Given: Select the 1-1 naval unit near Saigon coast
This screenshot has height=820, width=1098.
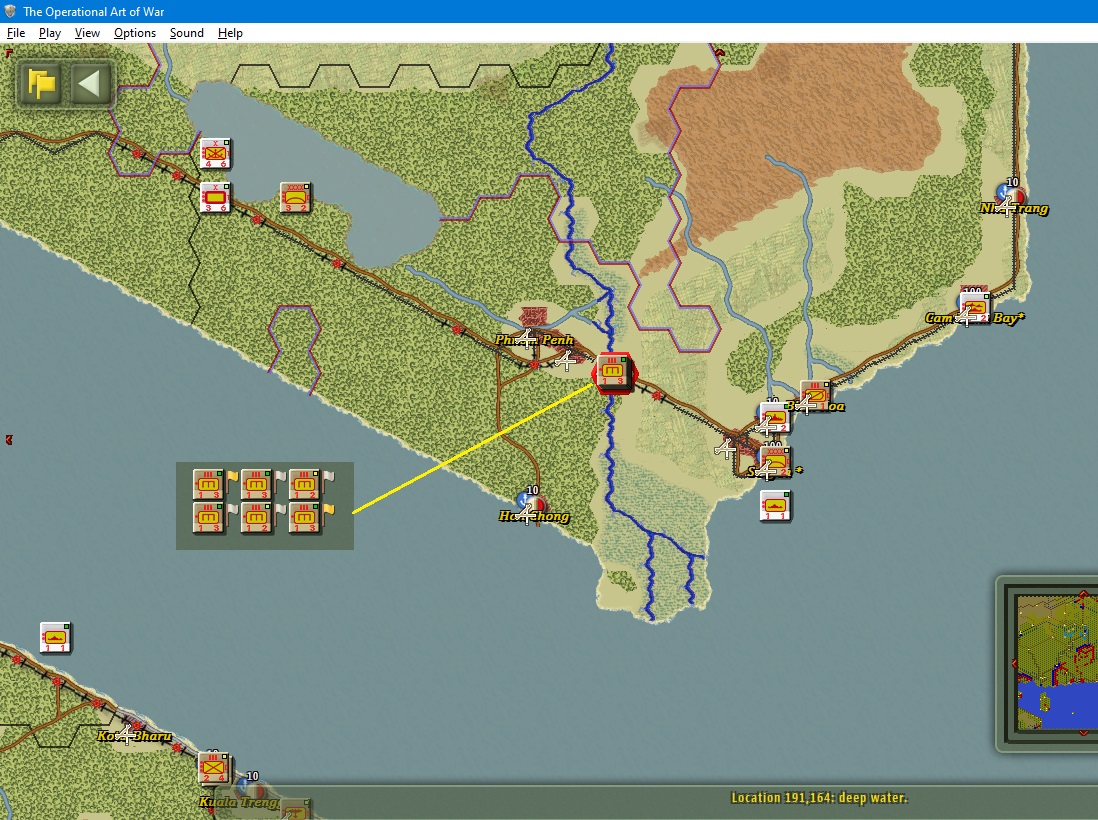Looking at the screenshot, I should coord(775,506).
